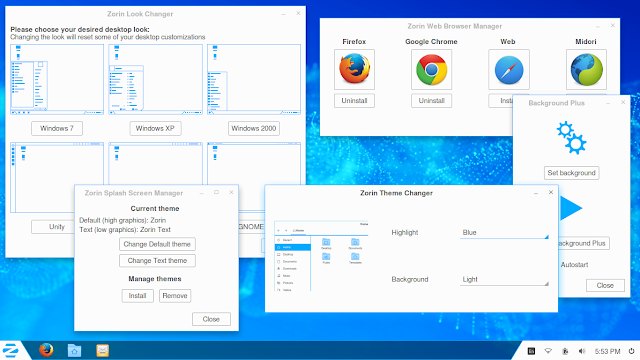
Task: Click the power button in the tray
Action: click(x=631, y=351)
